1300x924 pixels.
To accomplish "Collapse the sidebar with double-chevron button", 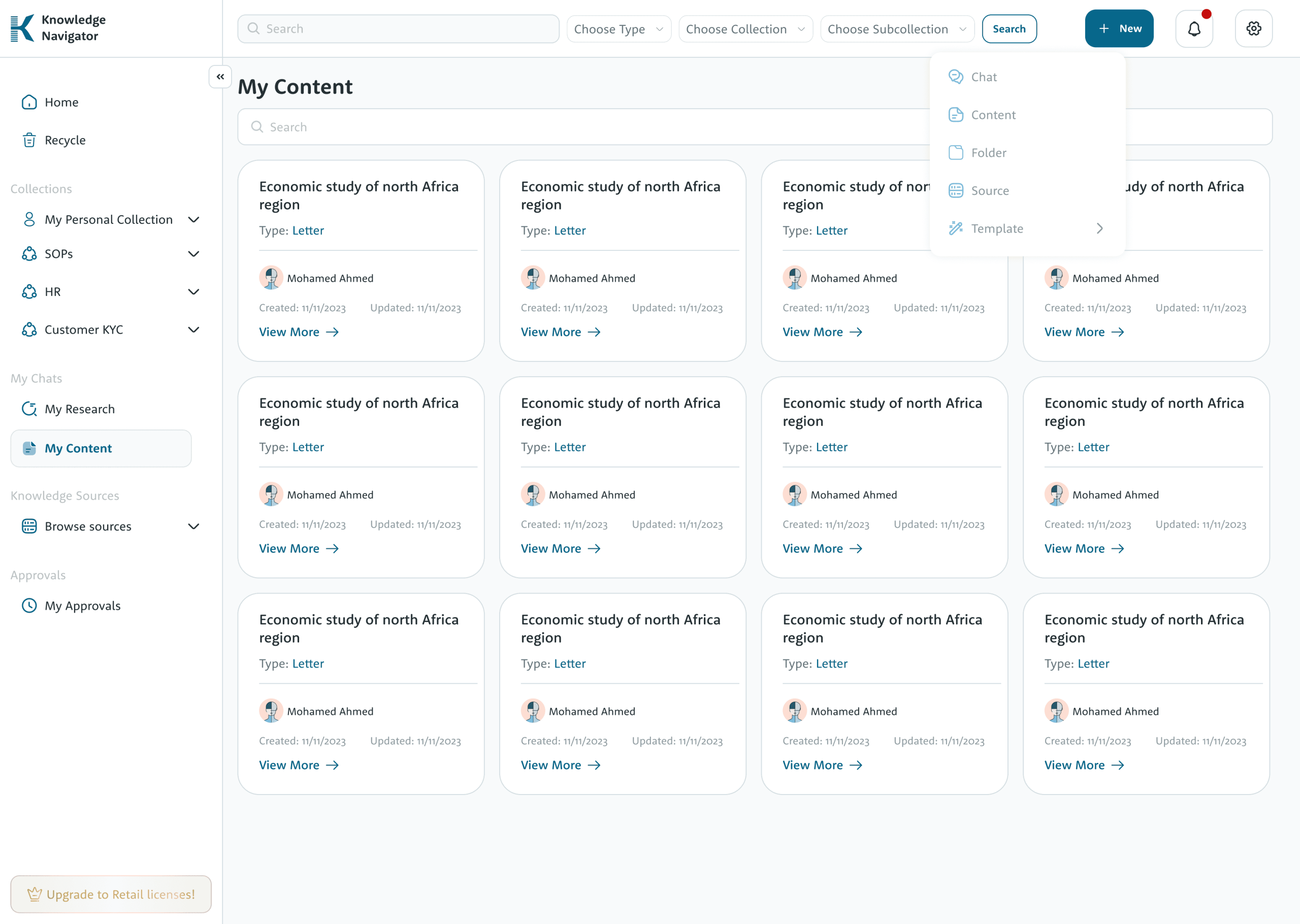I will click(220, 77).
